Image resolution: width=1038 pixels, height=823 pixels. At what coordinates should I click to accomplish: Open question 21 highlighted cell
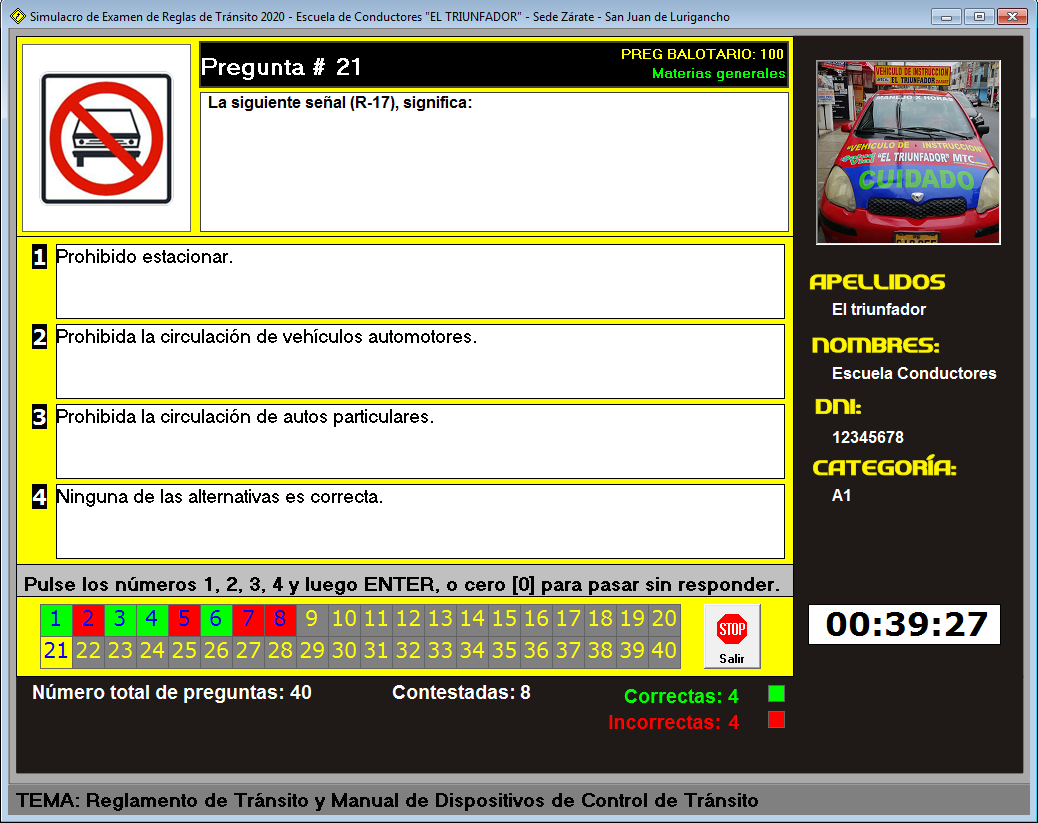56,652
